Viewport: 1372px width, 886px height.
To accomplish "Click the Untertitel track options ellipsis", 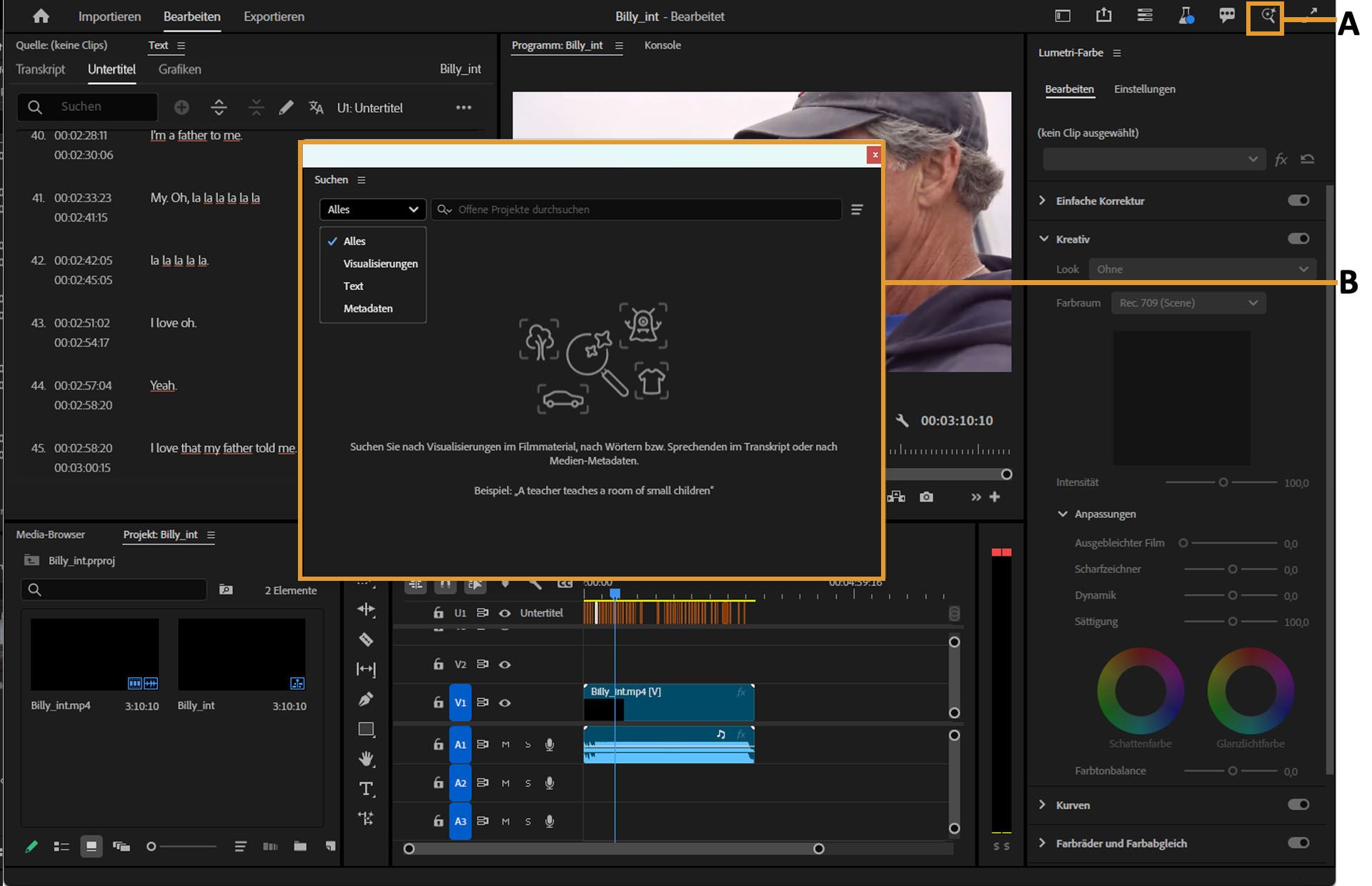I will point(463,107).
